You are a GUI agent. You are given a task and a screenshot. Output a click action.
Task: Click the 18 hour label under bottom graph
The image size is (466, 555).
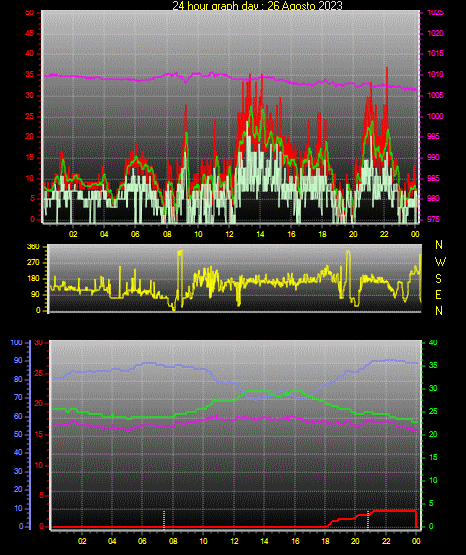pos(325,541)
